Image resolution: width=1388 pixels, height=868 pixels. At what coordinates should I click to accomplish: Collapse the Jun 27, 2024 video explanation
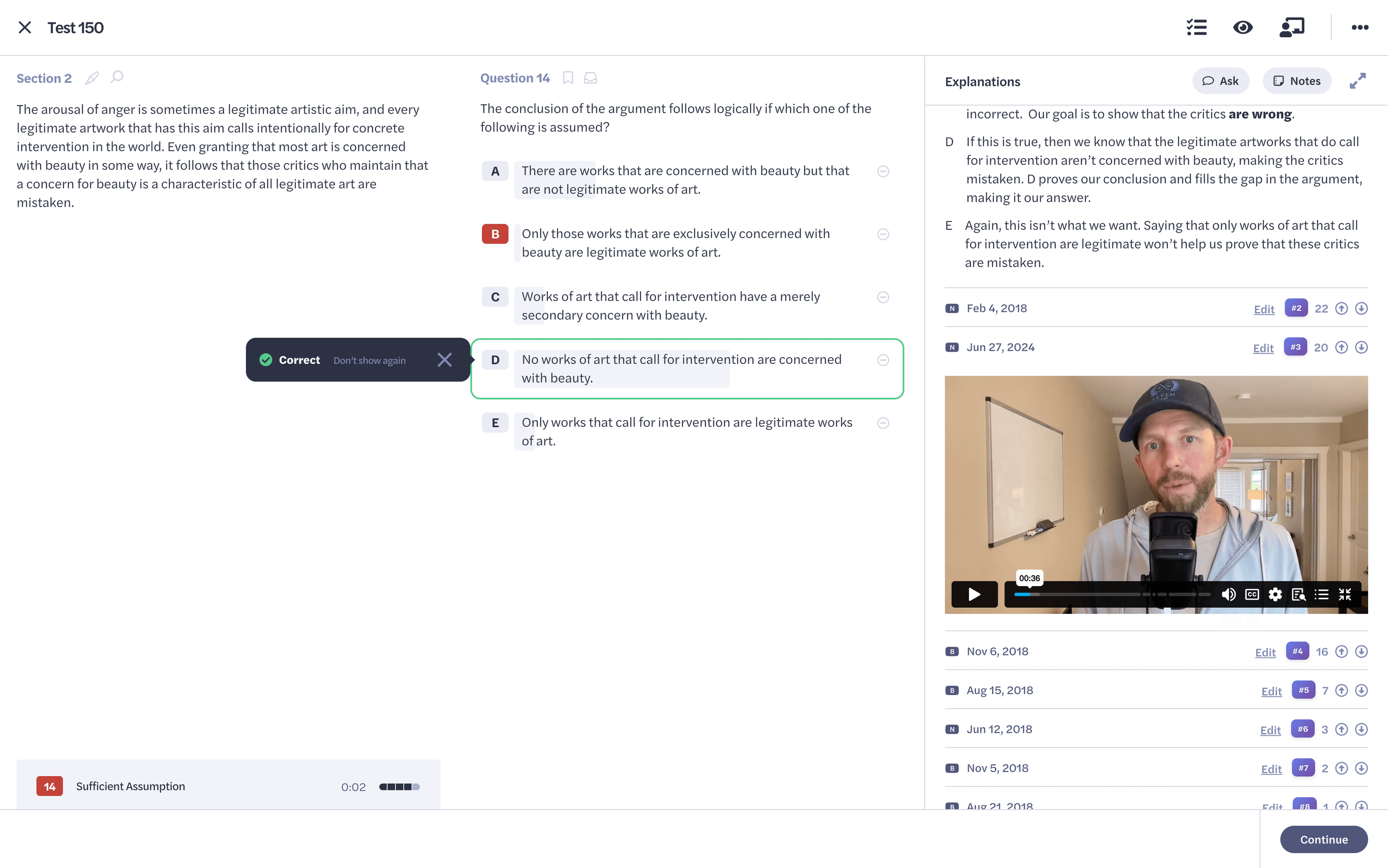point(1000,347)
